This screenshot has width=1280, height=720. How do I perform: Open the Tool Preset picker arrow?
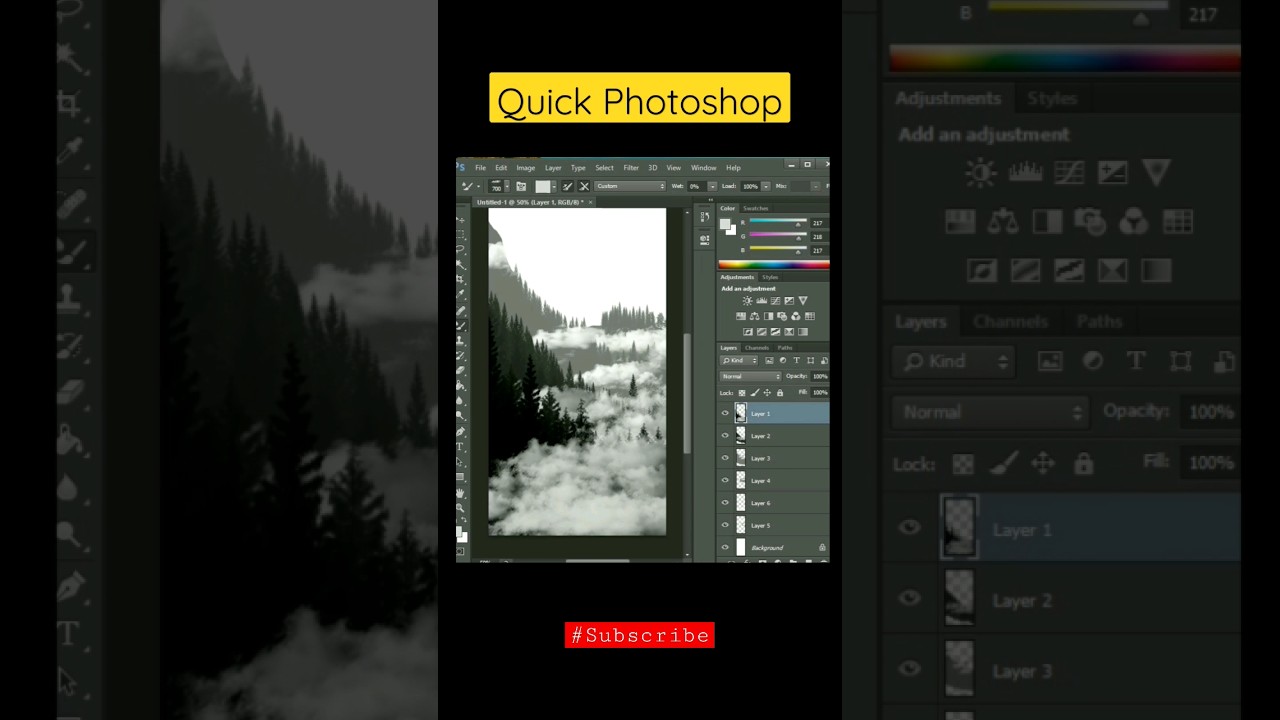click(x=478, y=186)
